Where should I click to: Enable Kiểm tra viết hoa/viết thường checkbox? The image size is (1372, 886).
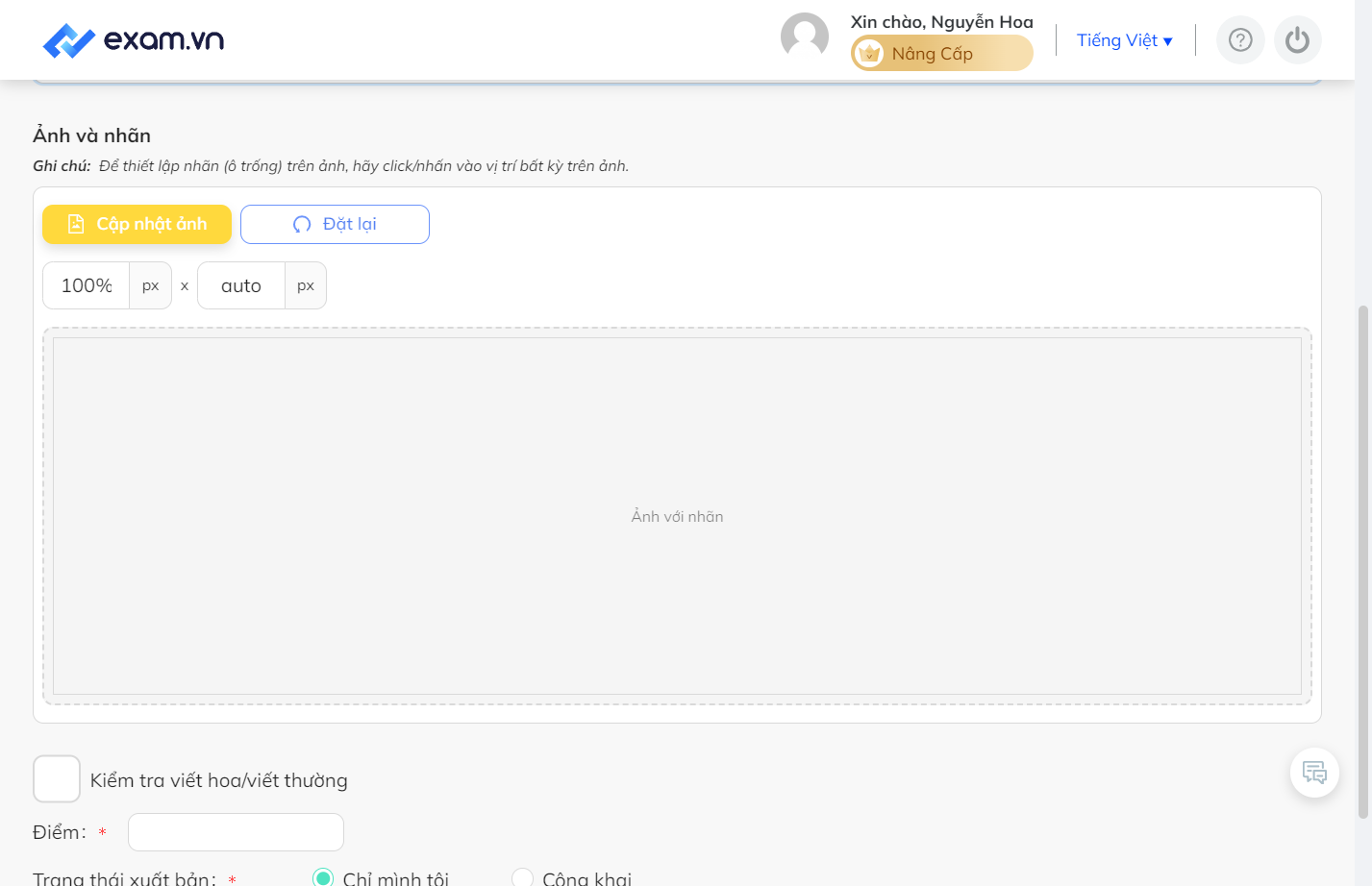click(x=57, y=778)
